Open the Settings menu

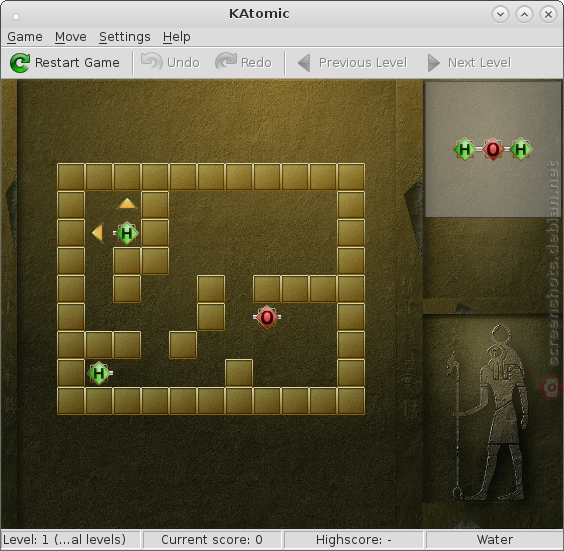[x=125, y=37]
